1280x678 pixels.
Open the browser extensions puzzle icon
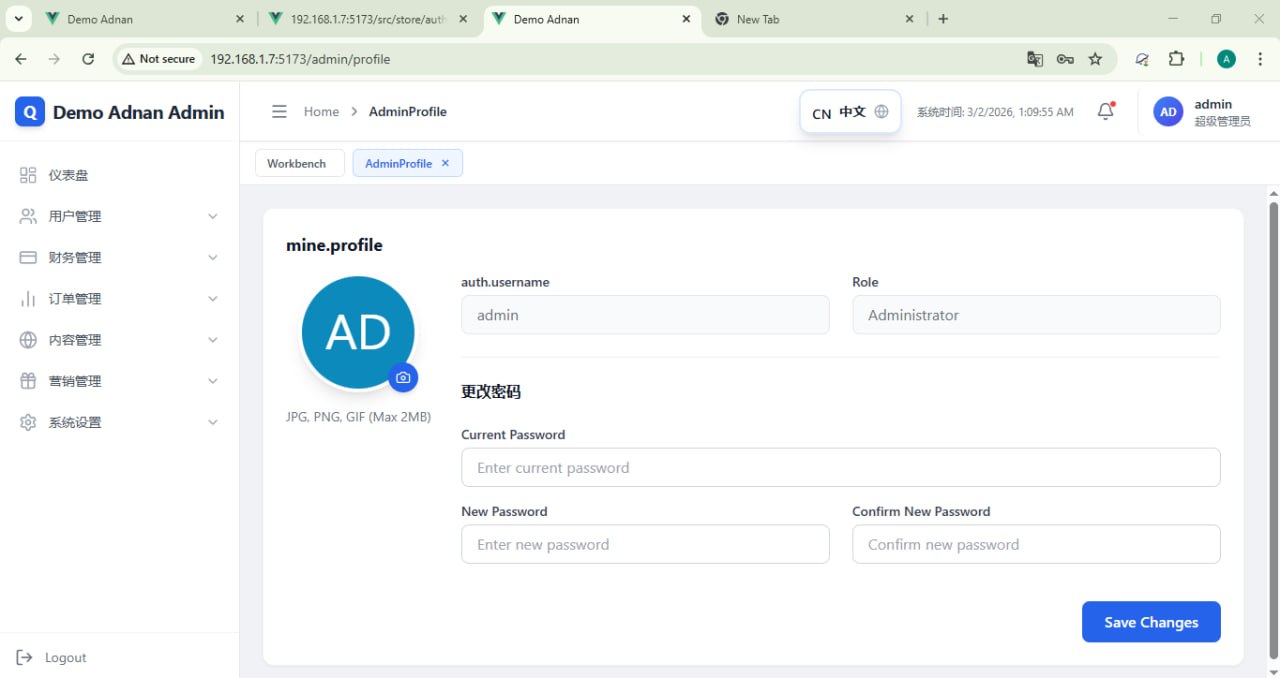[x=1176, y=59]
